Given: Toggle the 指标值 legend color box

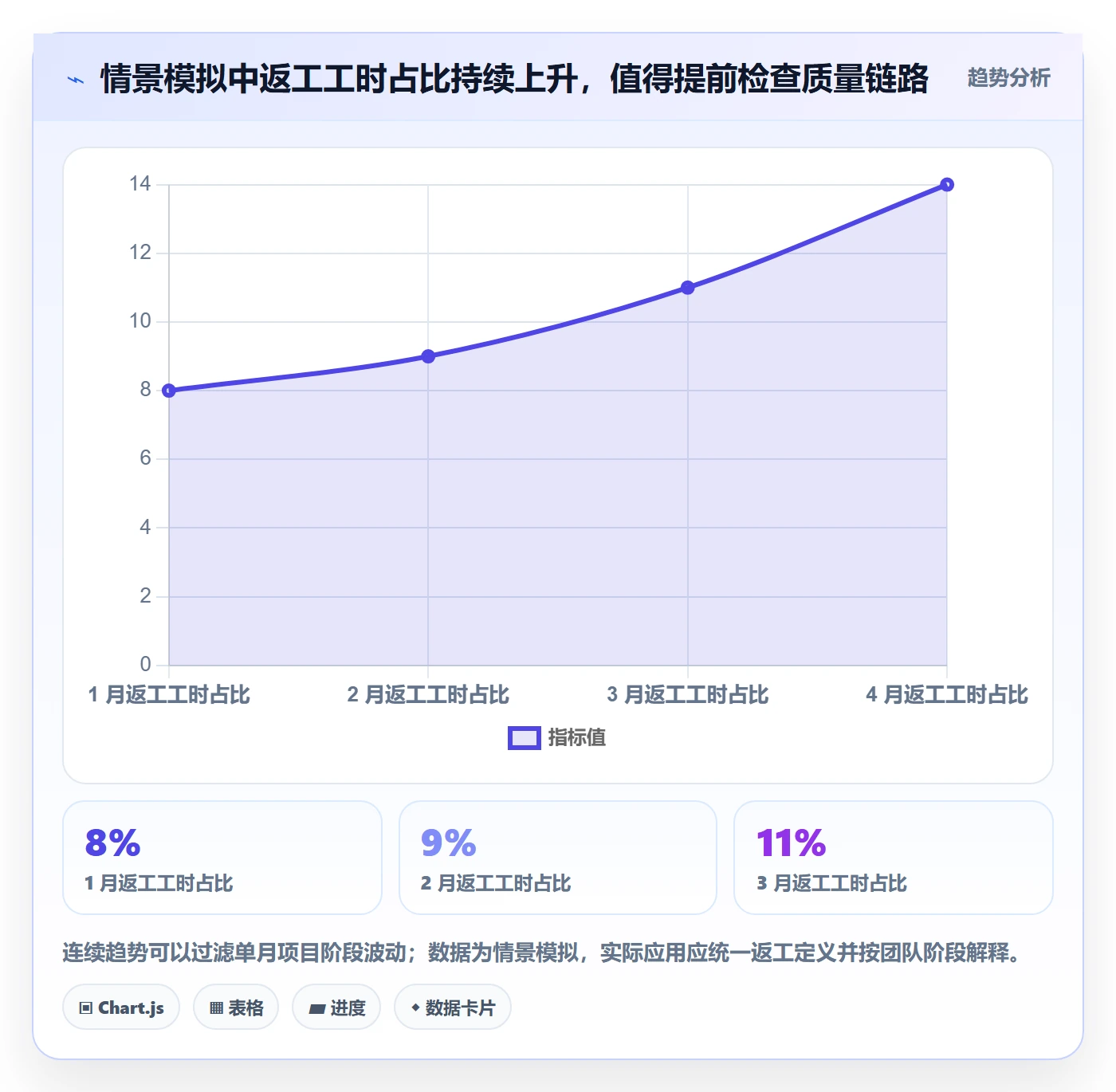Looking at the screenshot, I should [x=525, y=738].
